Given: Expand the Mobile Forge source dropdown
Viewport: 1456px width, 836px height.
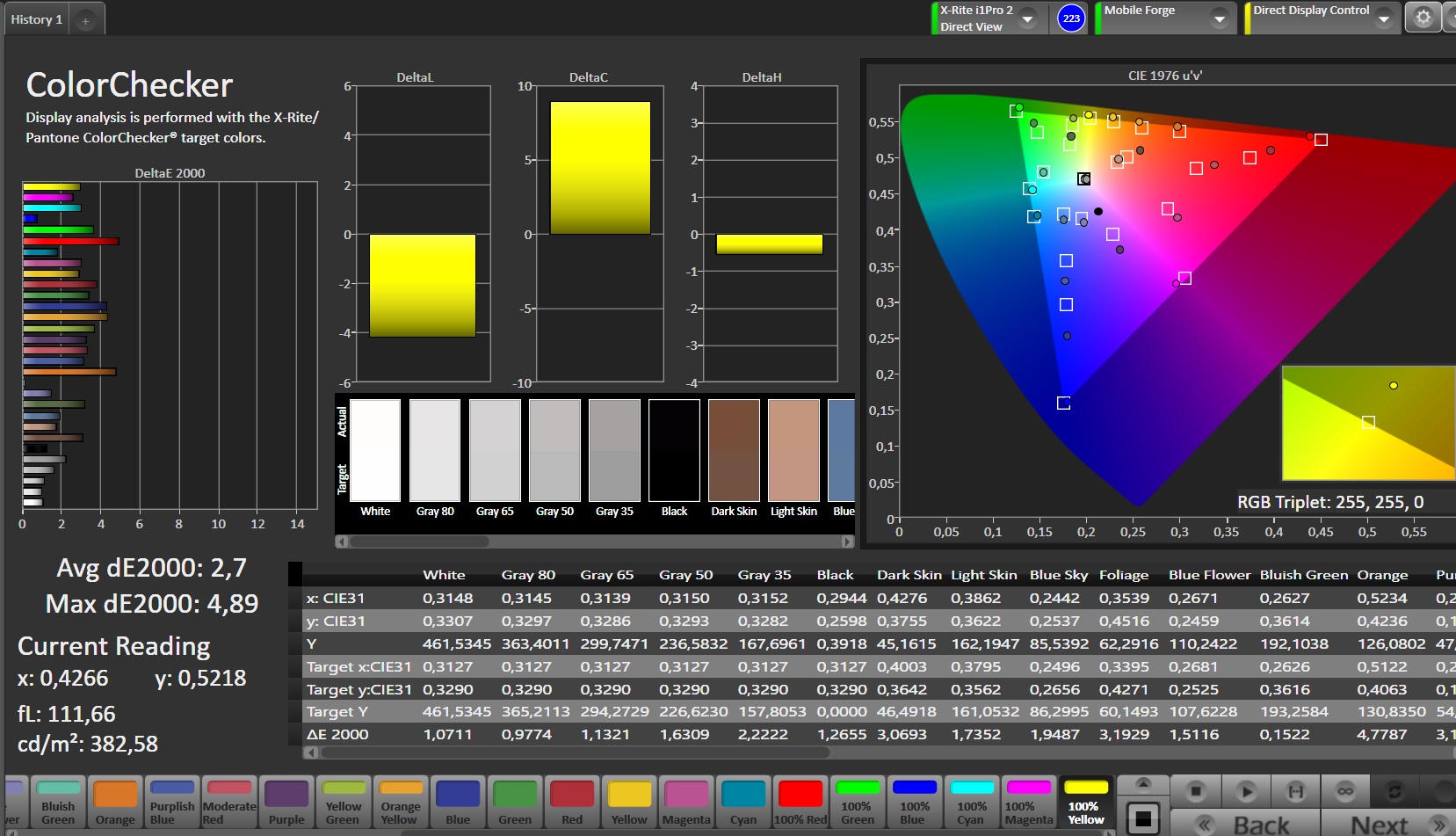Looking at the screenshot, I should point(1219,18).
